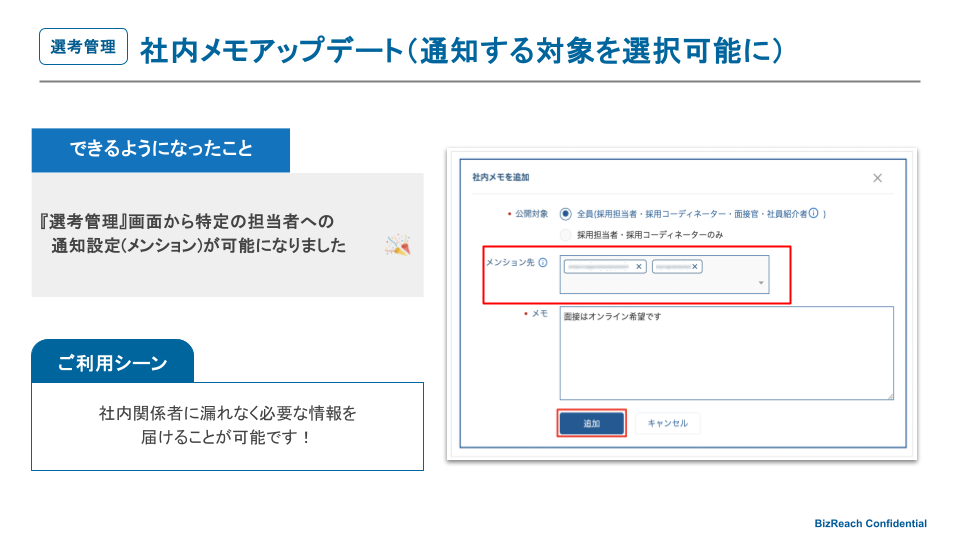Select 採用担当者・採用コーディネーターのみ radio option
The image size is (960, 540).
566,234
